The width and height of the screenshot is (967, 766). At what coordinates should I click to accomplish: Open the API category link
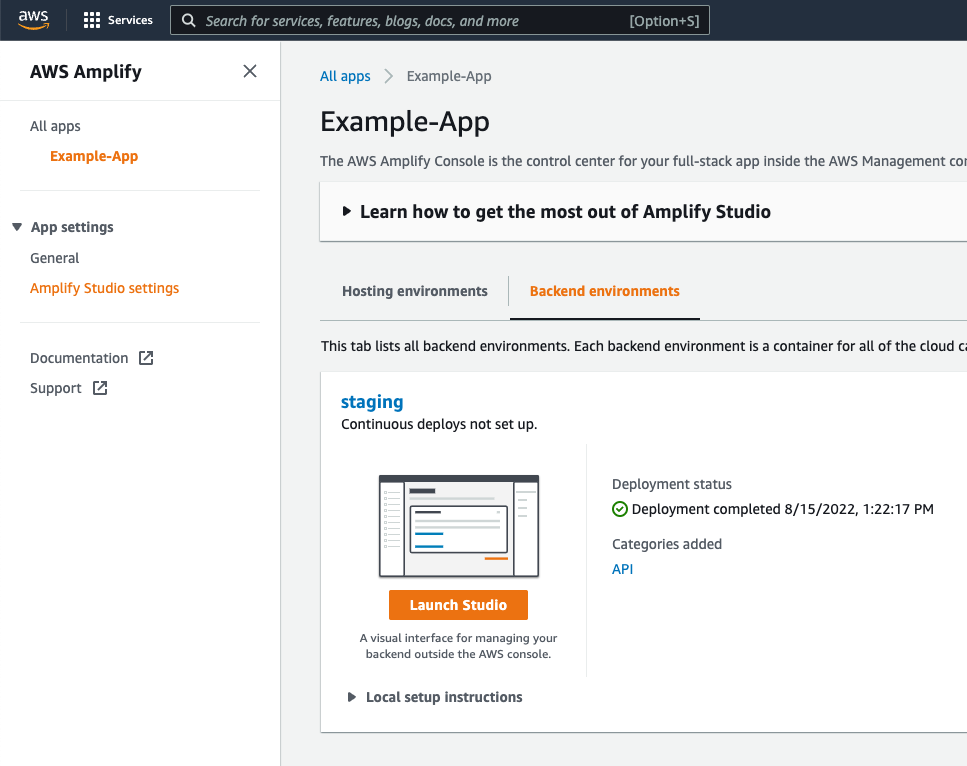pos(622,568)
